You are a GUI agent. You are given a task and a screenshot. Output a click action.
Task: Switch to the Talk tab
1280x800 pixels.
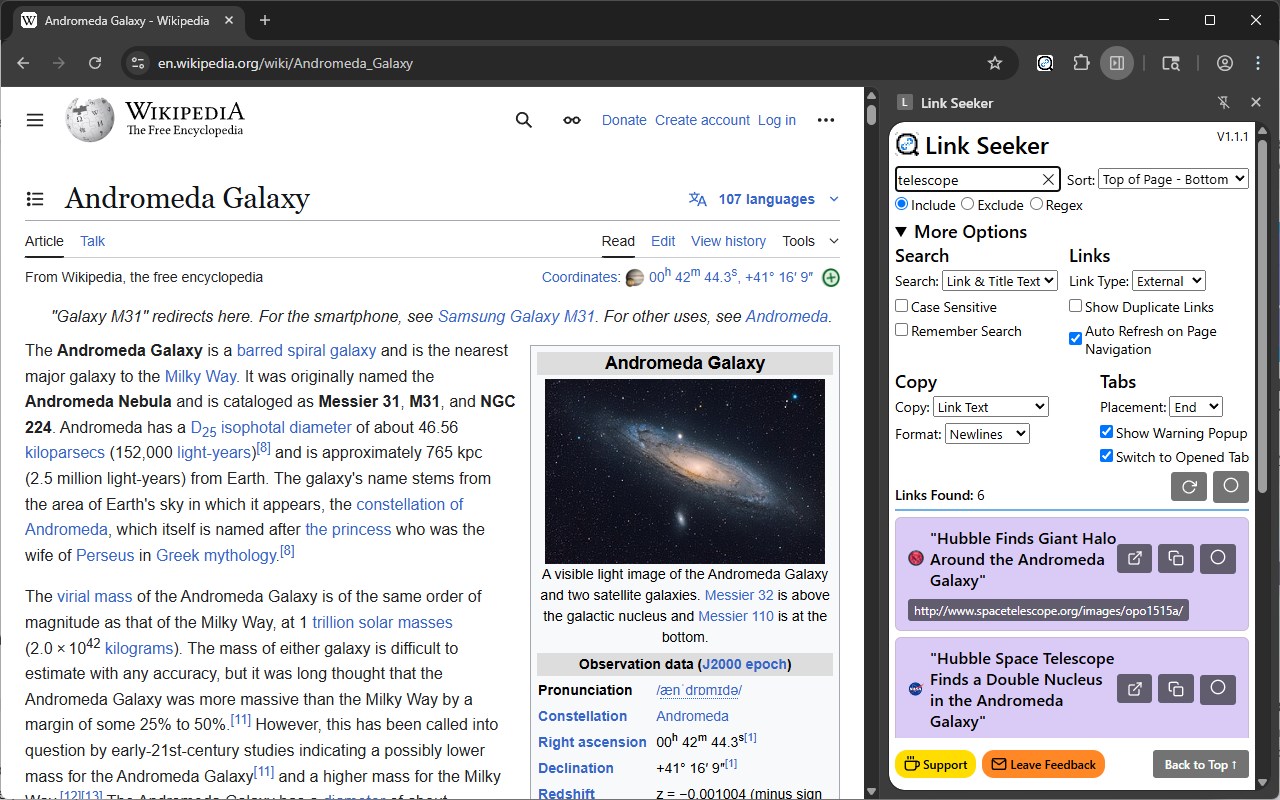pyautogui.click(x=93, y=241)
